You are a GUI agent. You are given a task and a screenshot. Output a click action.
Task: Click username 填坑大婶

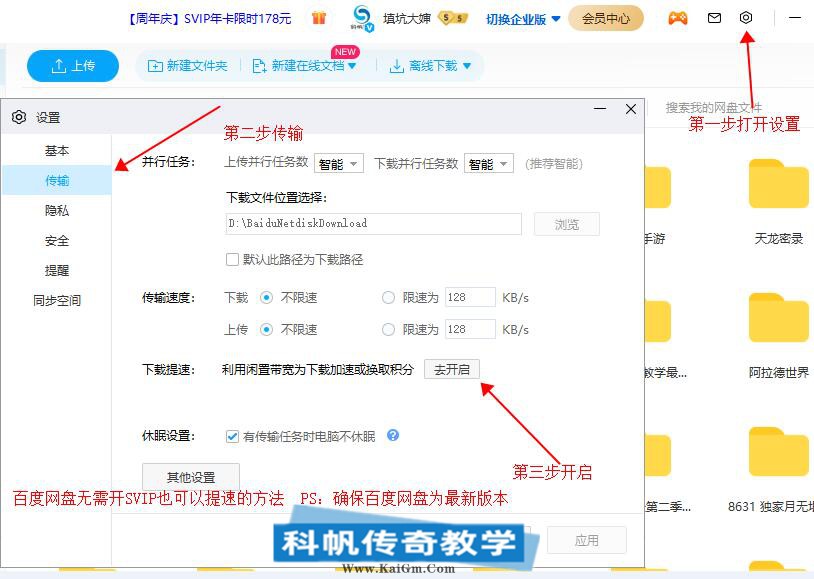pos(406,19)
